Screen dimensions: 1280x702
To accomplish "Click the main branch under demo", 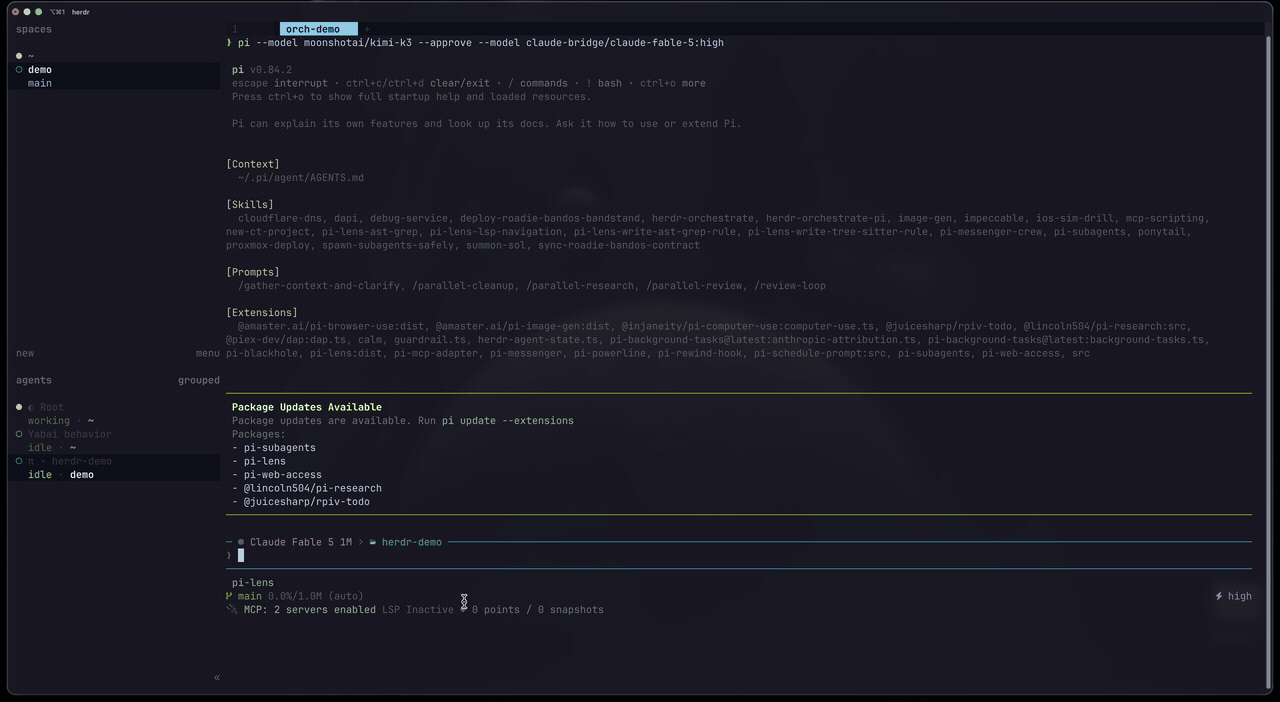I will (x=40, y=83).
